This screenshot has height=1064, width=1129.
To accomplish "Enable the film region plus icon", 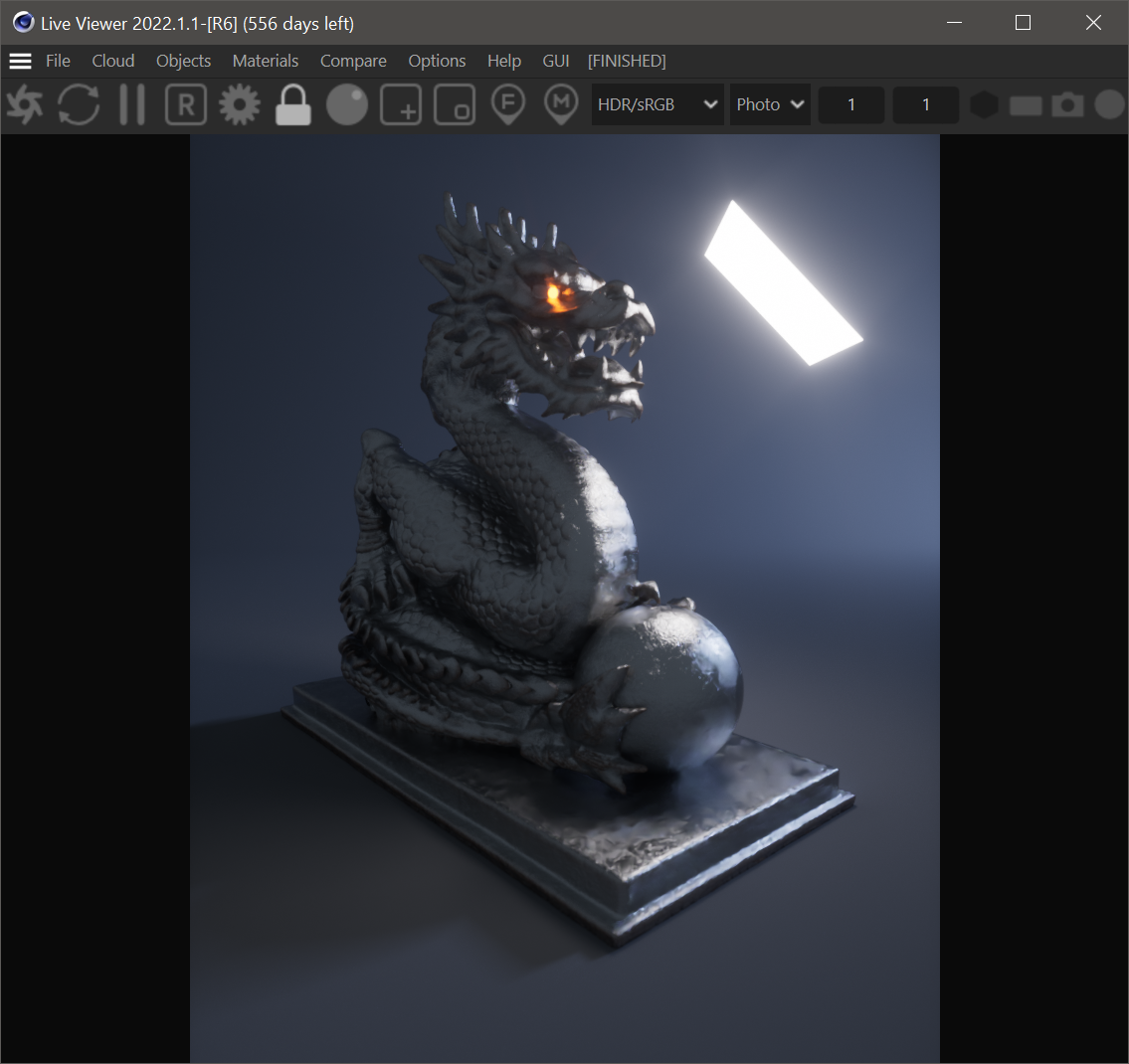I will (x=401, y=104).
